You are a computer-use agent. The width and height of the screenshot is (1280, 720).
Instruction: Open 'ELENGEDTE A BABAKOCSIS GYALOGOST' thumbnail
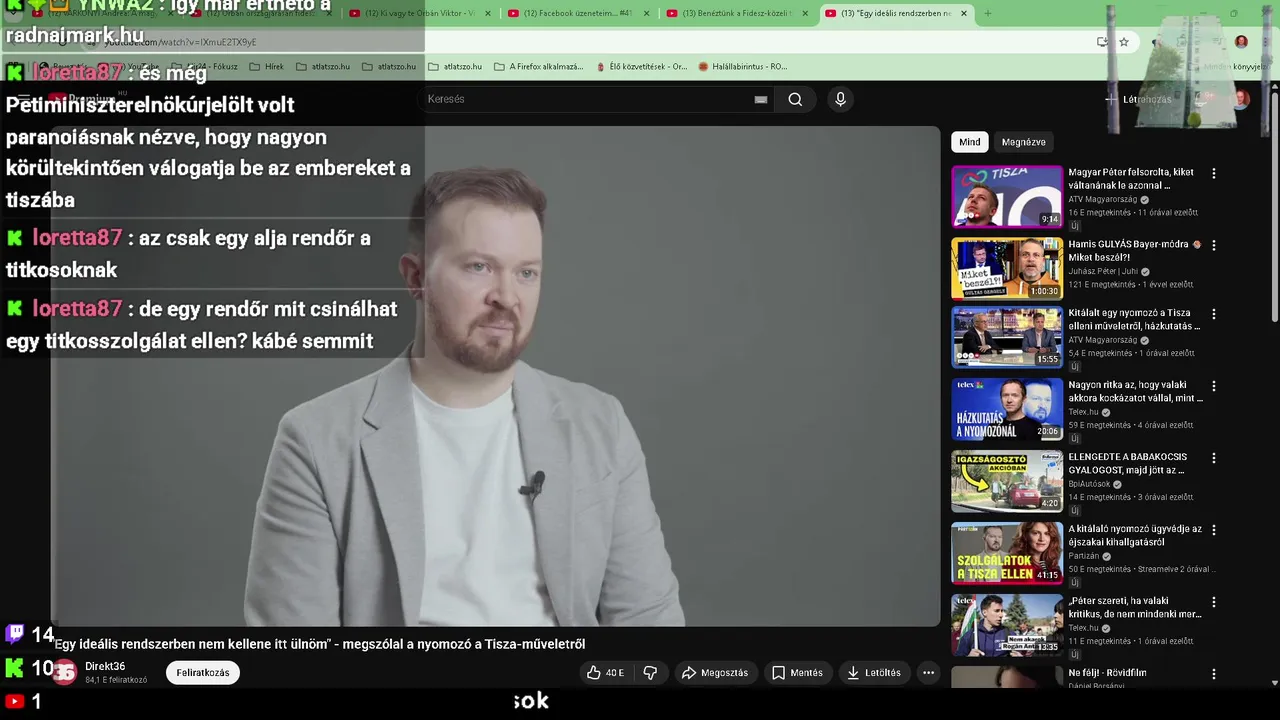(1007, 481)
